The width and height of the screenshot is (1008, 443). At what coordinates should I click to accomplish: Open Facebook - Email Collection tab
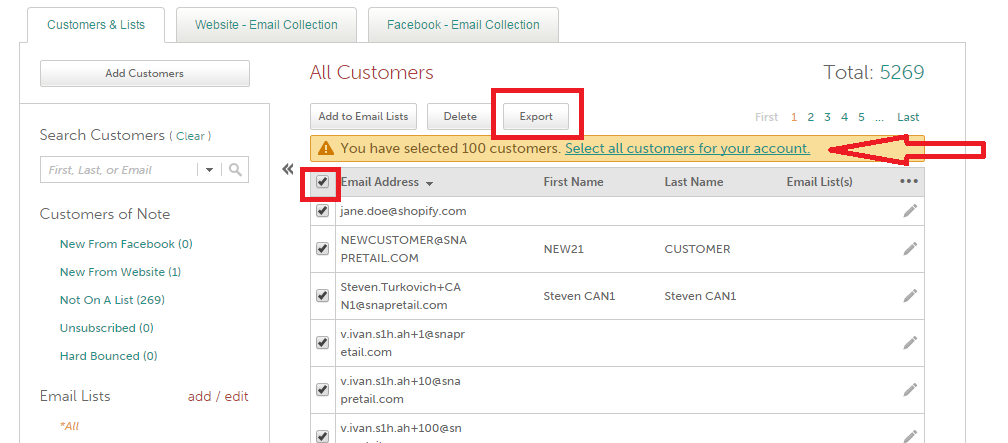pyautogui.click(x=463, y=25)
